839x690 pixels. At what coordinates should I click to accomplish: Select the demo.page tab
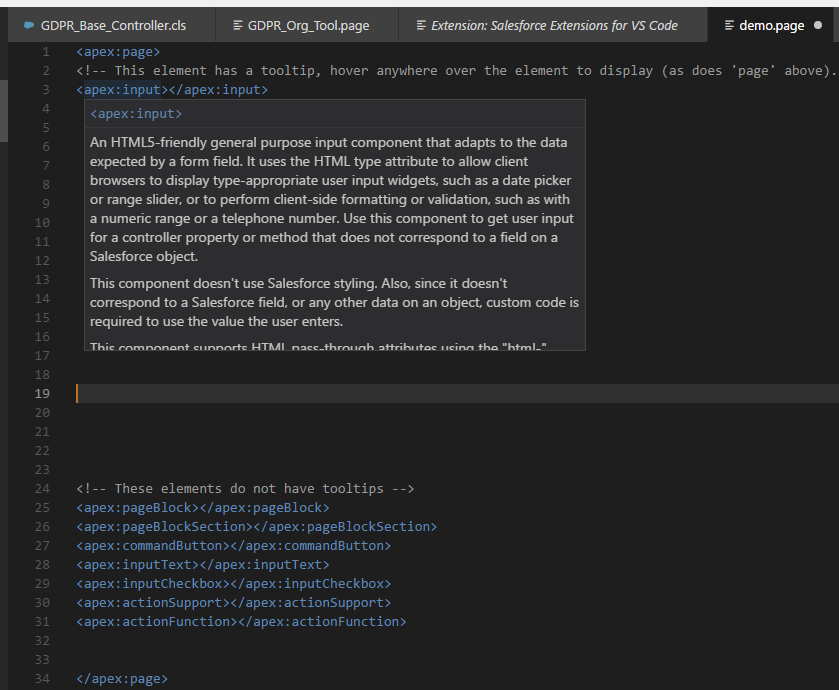(773, 25)
